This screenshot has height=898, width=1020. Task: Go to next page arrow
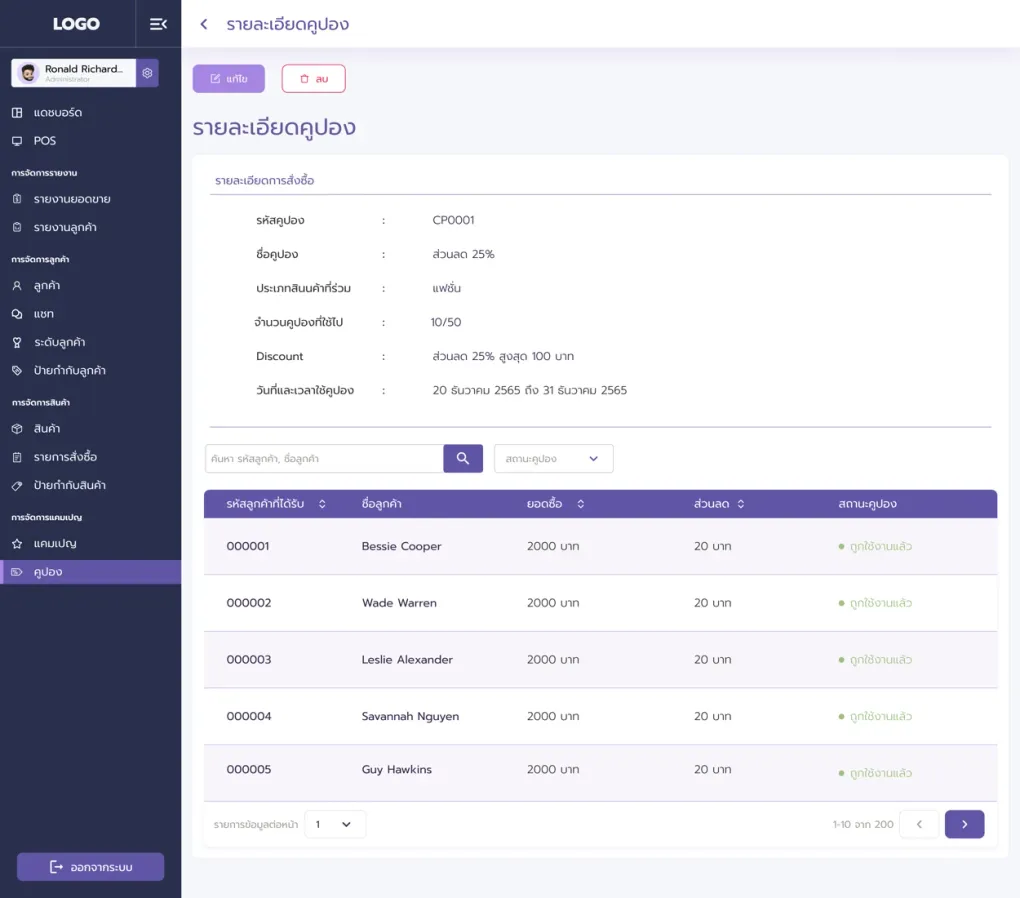pos(964,824)
